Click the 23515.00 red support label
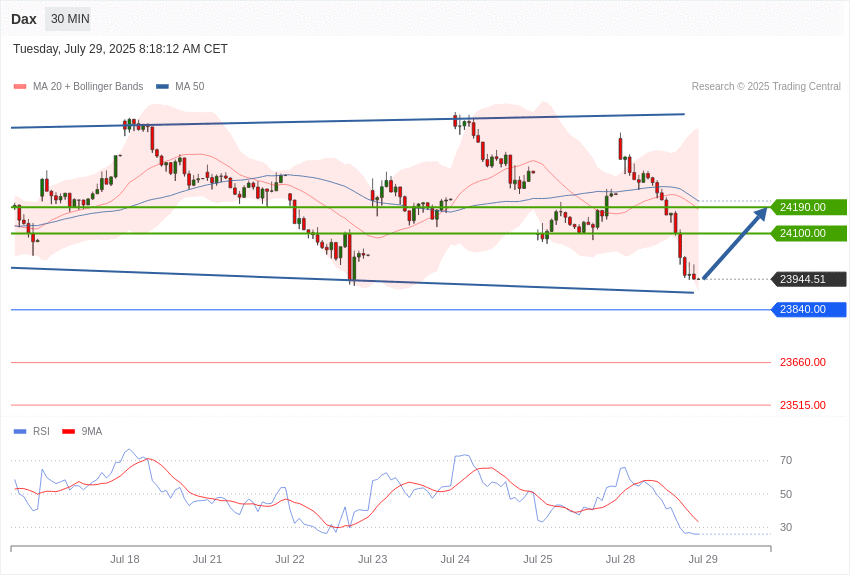This screenshot has width=850, height=576. pyautogui.click(x=803, y=405)
